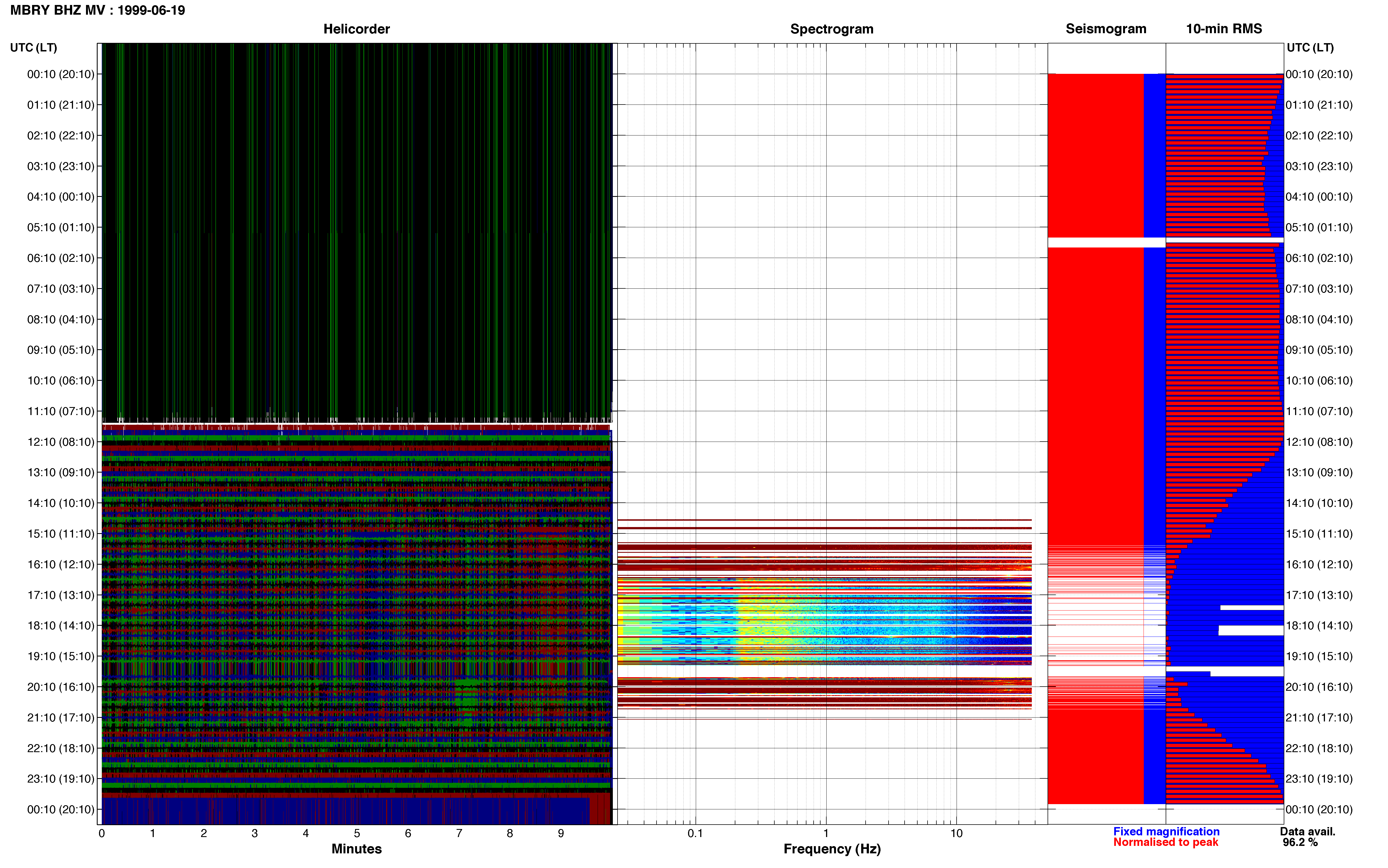Click the left '09:10 (05:10)' time label
The image size is (1388, 868).
61,350
